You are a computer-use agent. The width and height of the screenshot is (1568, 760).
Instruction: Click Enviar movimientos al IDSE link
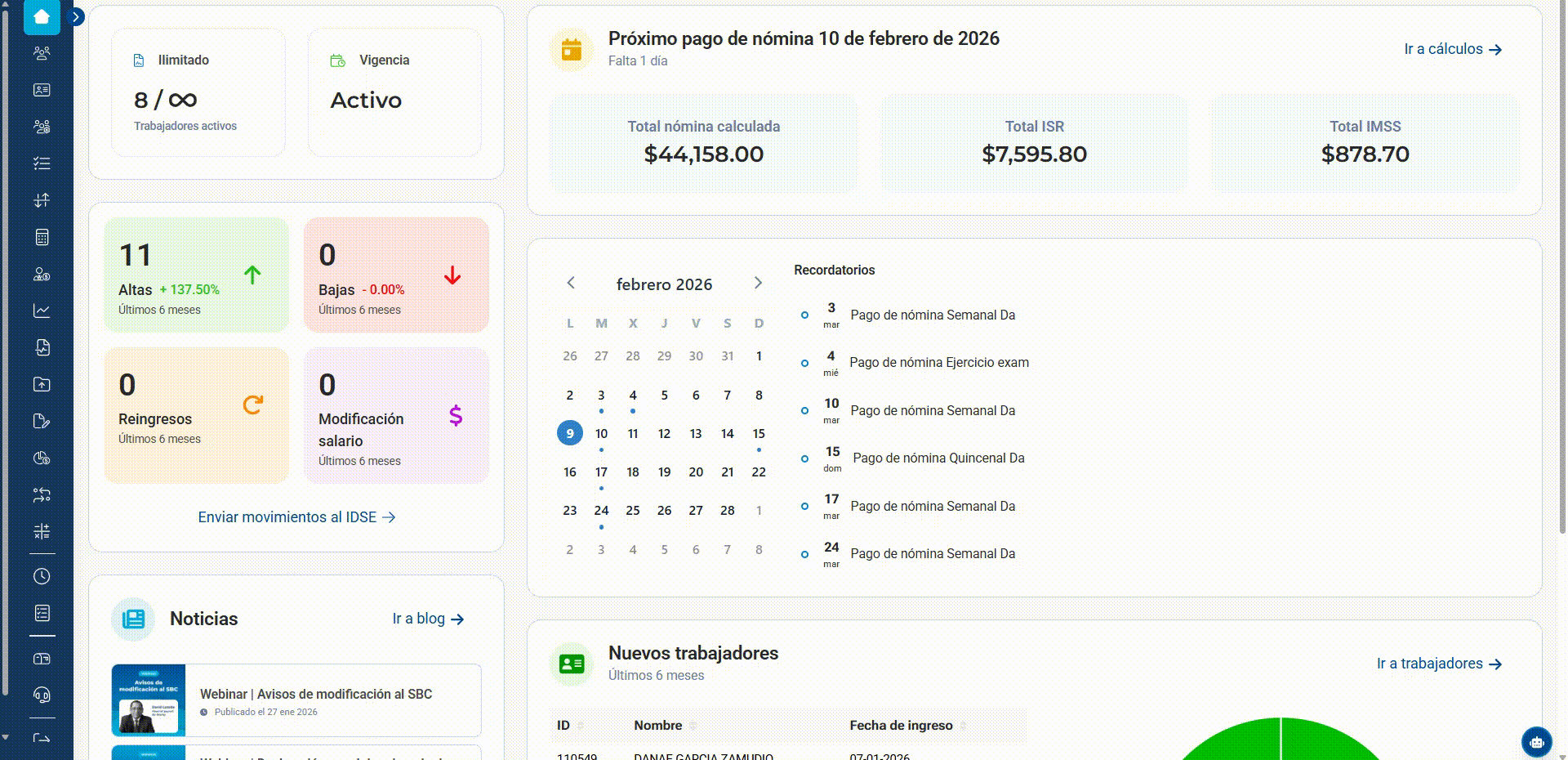(296, 517)
